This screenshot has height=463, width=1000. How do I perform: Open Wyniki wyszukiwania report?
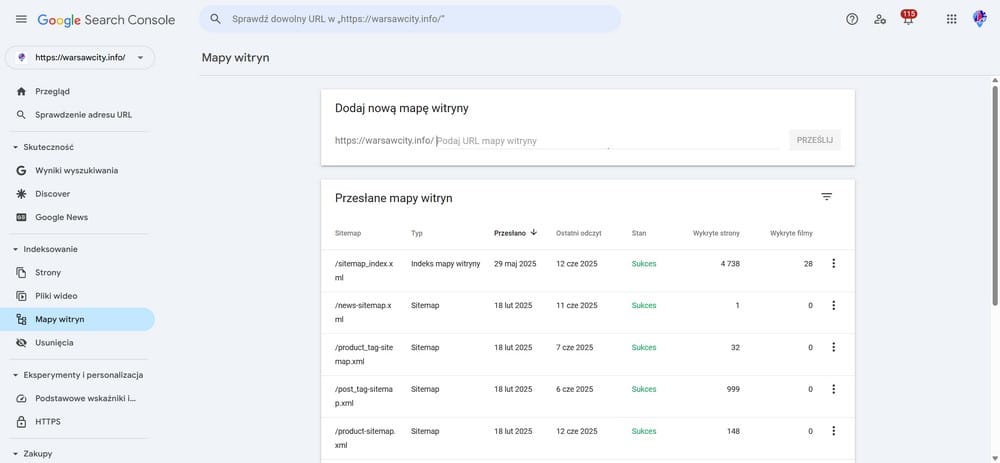pos(77,170)
